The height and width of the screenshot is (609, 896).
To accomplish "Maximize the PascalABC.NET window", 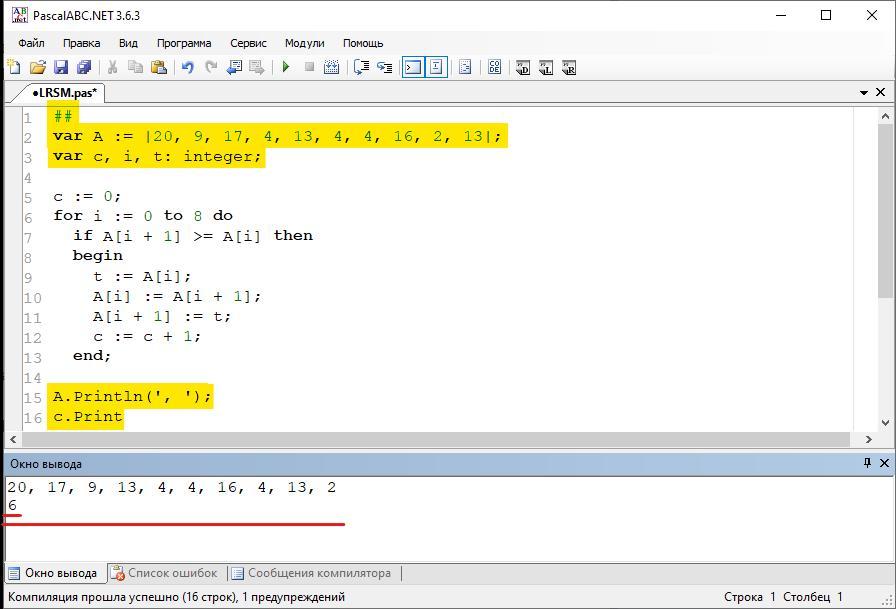I will coord(826,15).
